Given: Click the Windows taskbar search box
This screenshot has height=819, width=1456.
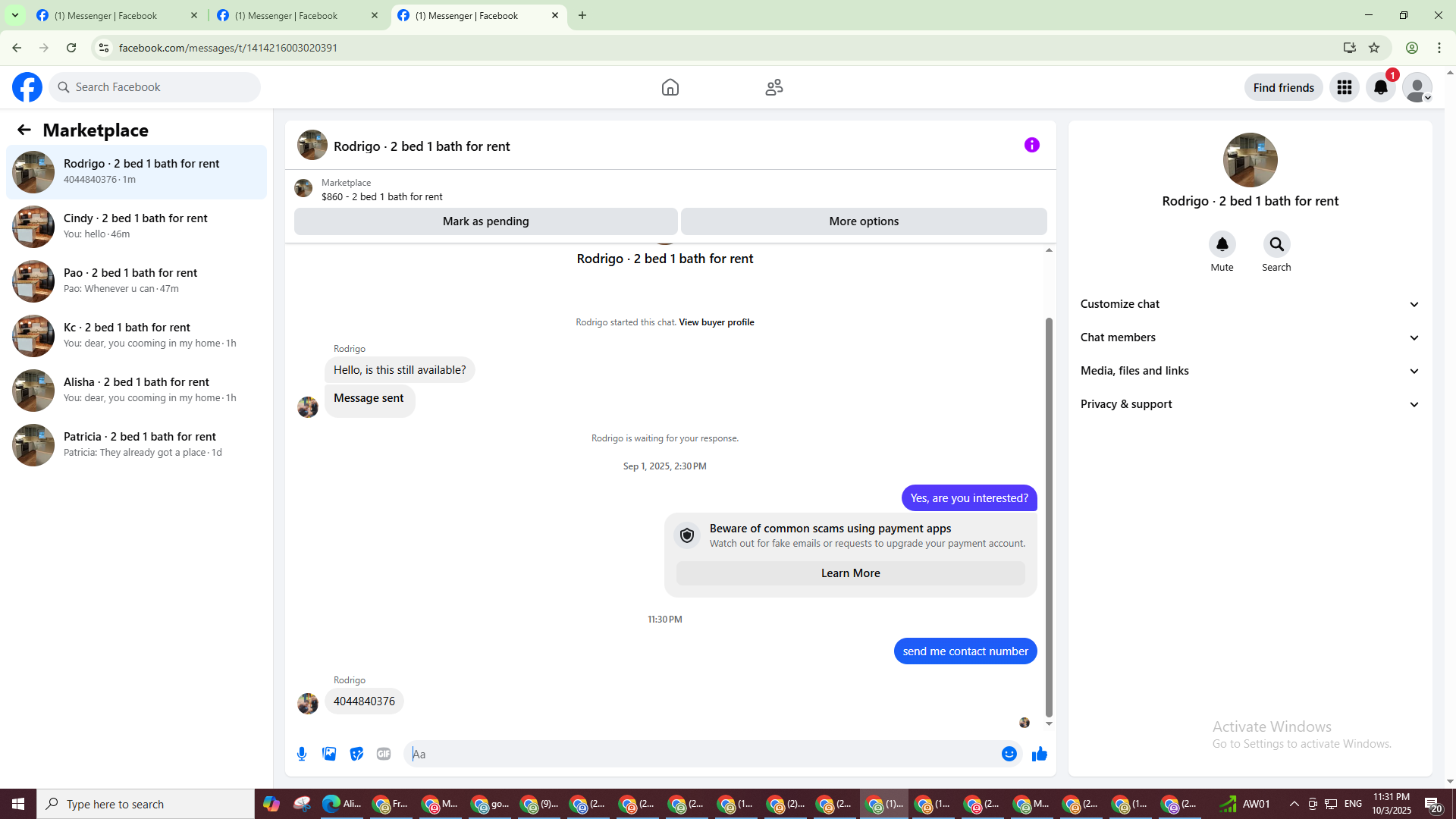Looking at the screenshot, I should click(146, 804).
